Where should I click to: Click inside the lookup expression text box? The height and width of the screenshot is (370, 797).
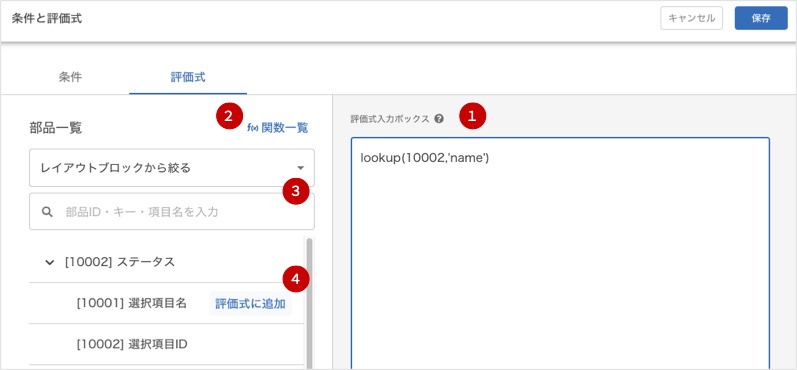560,253
